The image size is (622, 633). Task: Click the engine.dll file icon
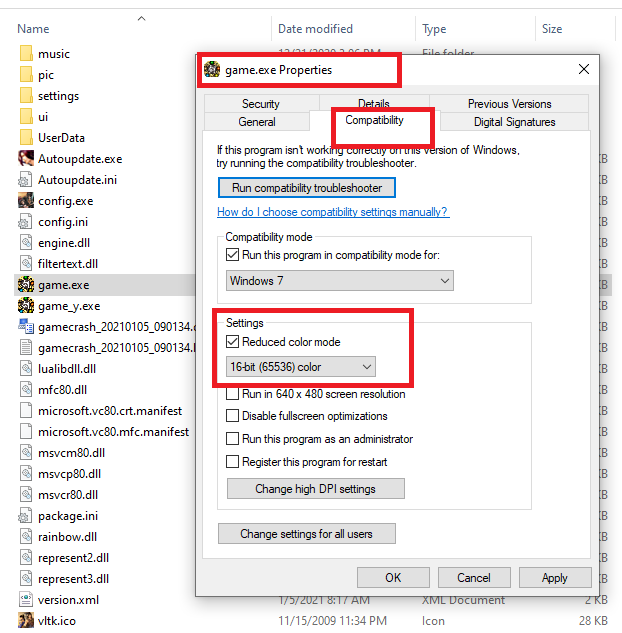(x=27, y=243)
